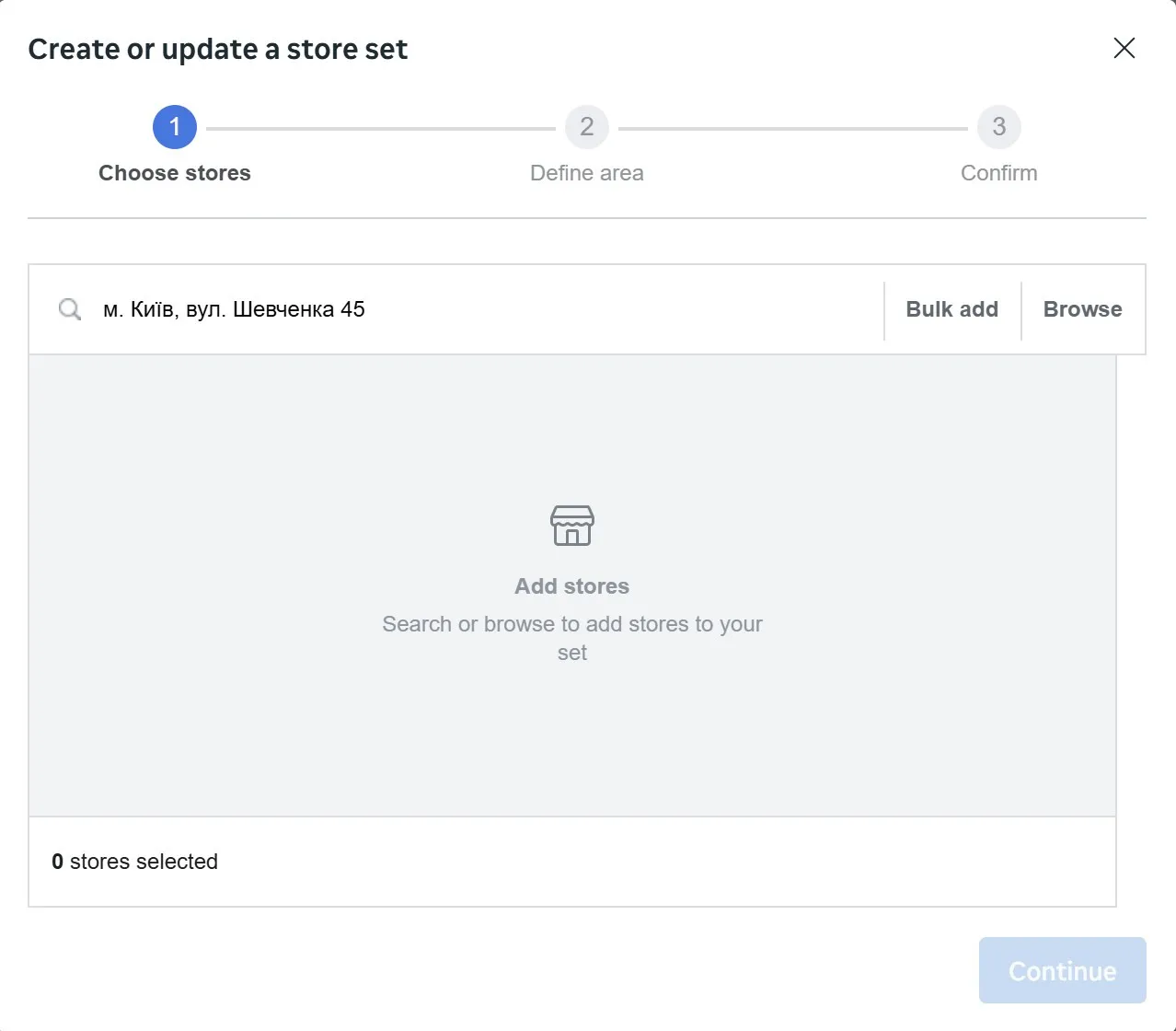Open the Browse stores option

click(1082, 309)
